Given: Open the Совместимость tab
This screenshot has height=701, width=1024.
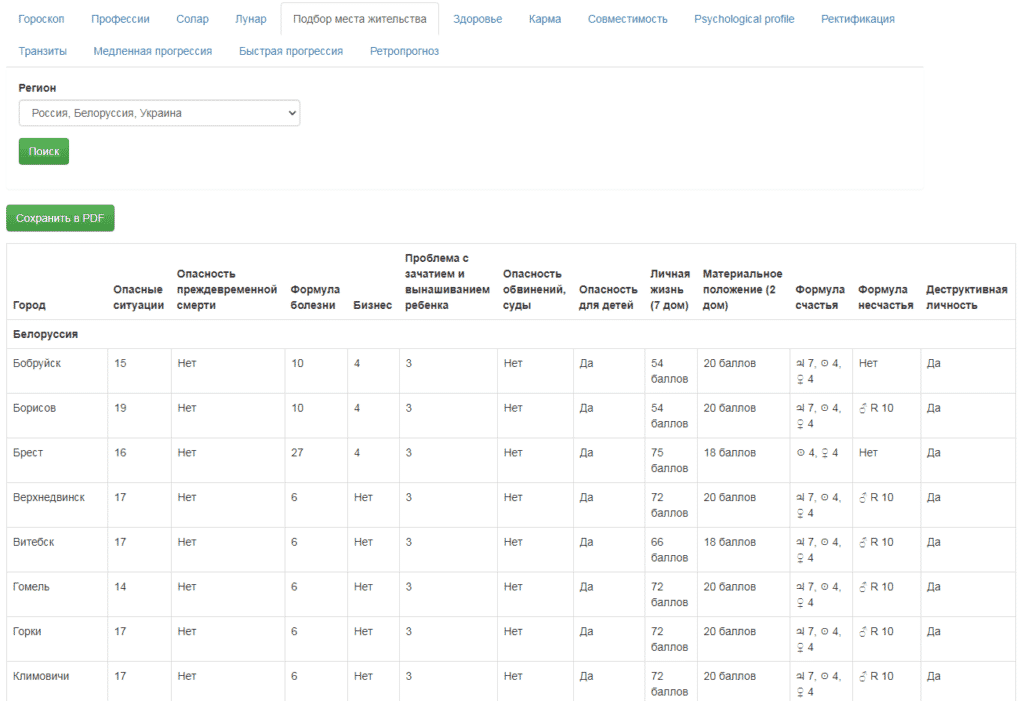Looking at the screenshot, I should point(627,19).
